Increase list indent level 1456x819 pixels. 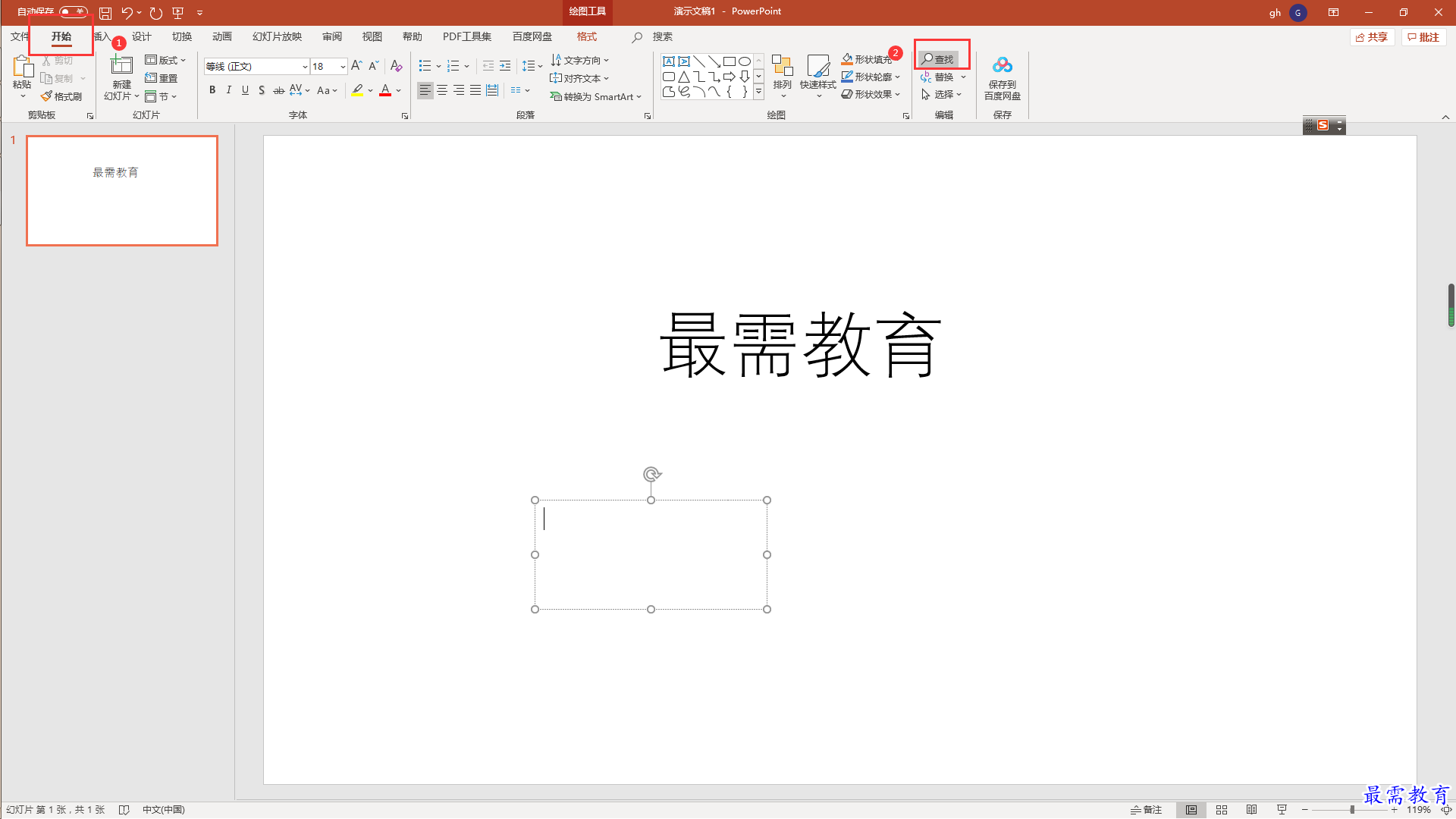[505, 66]
